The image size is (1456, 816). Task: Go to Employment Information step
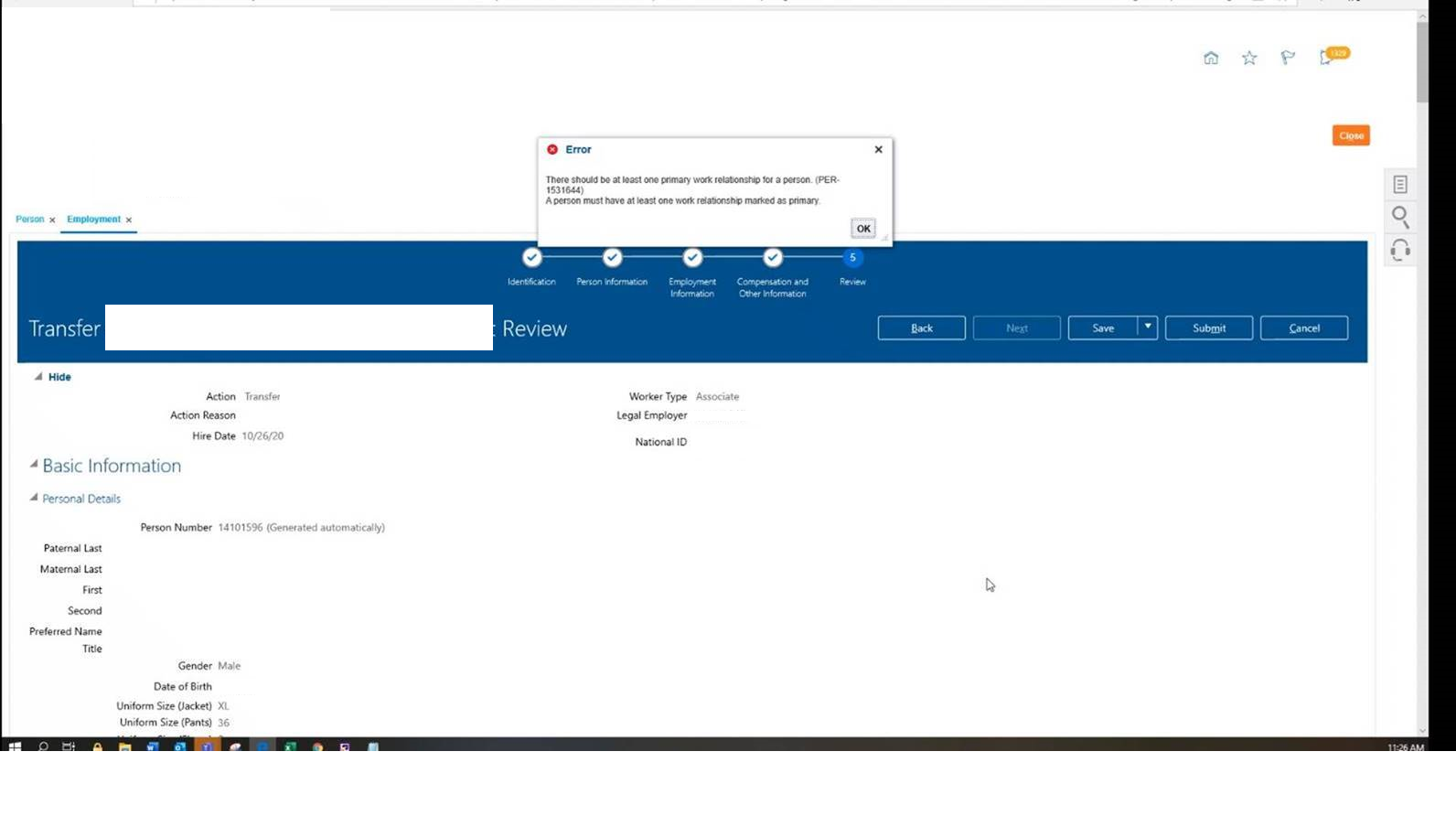pyautogui.click(x=692, y=258)
